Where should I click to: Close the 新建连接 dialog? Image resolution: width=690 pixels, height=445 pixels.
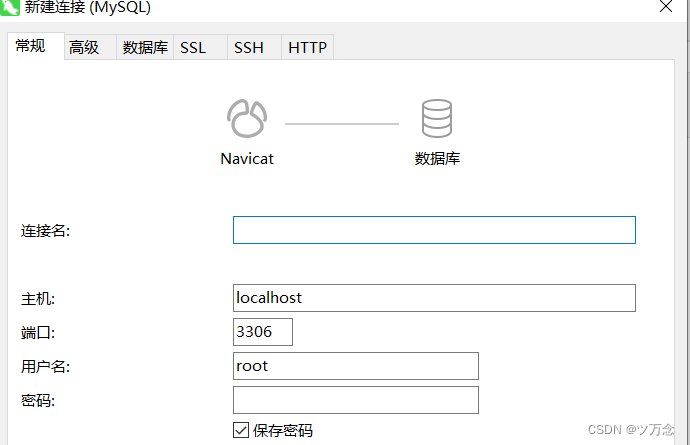click(x=666, y=6)
